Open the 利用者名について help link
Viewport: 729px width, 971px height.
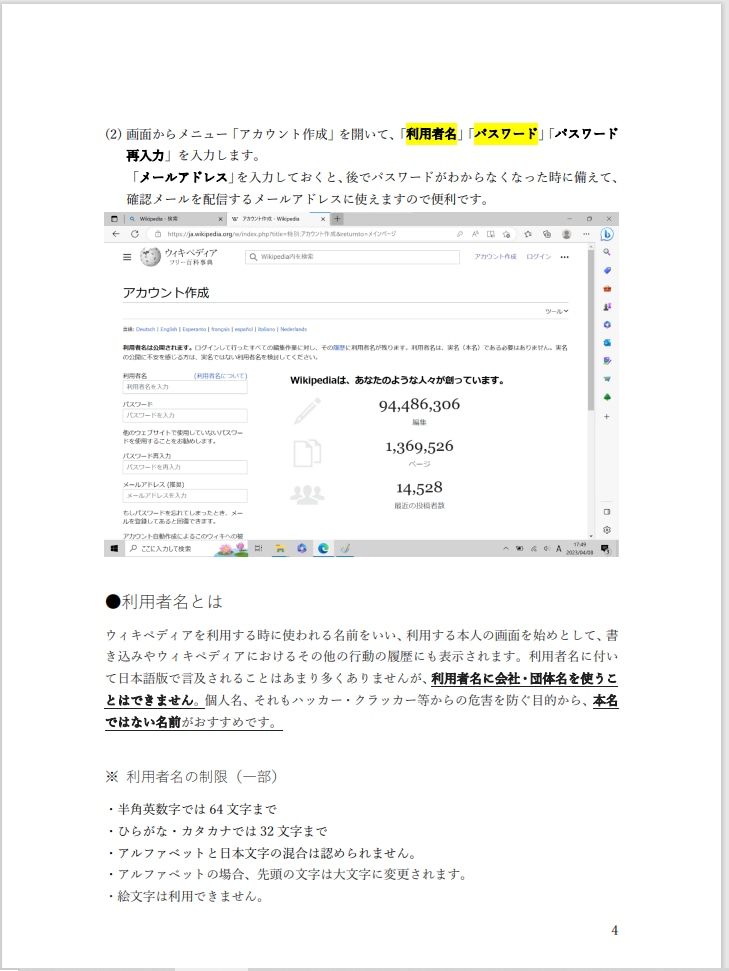coord(220,376)
